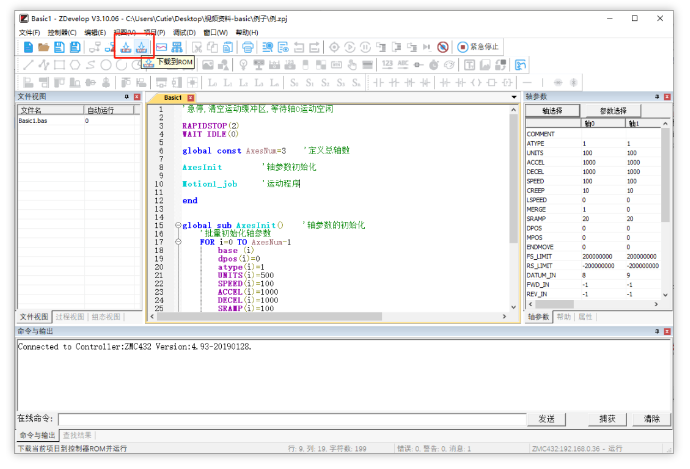
Task: Select the hexagon polygon tool
Action: [75, 65]
